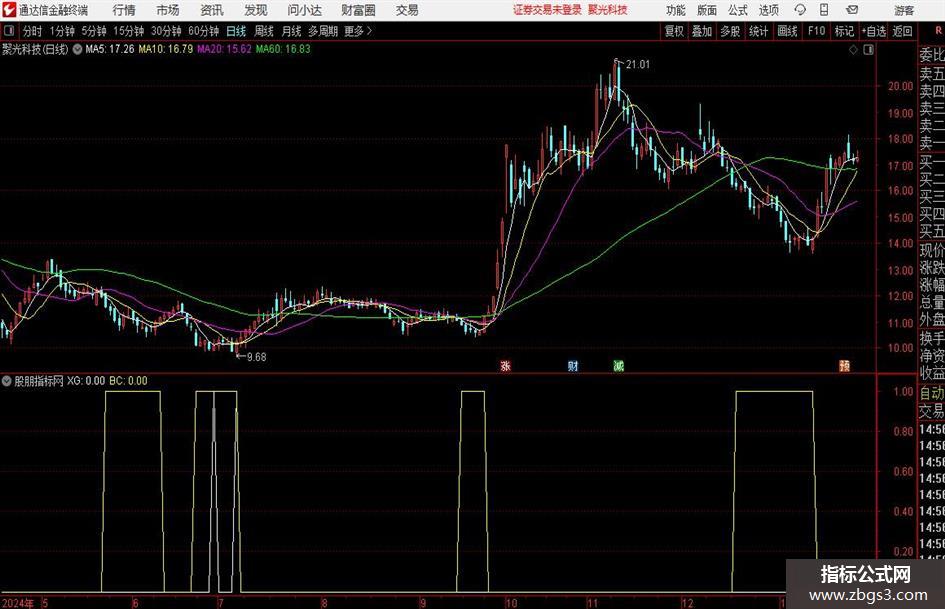Open the mail envelope icon
The width and height of the screenshot is (945, 609).
[852, 10]
